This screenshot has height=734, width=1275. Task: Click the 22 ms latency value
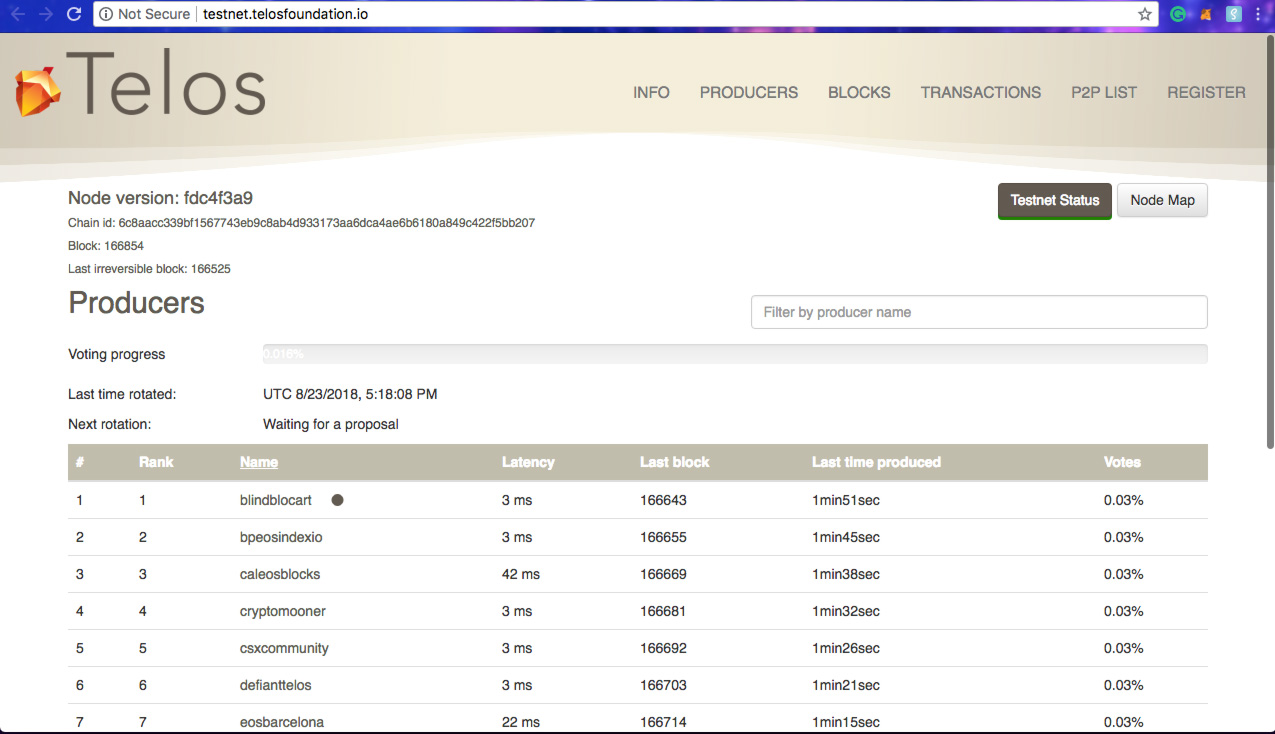pos(521,722)
